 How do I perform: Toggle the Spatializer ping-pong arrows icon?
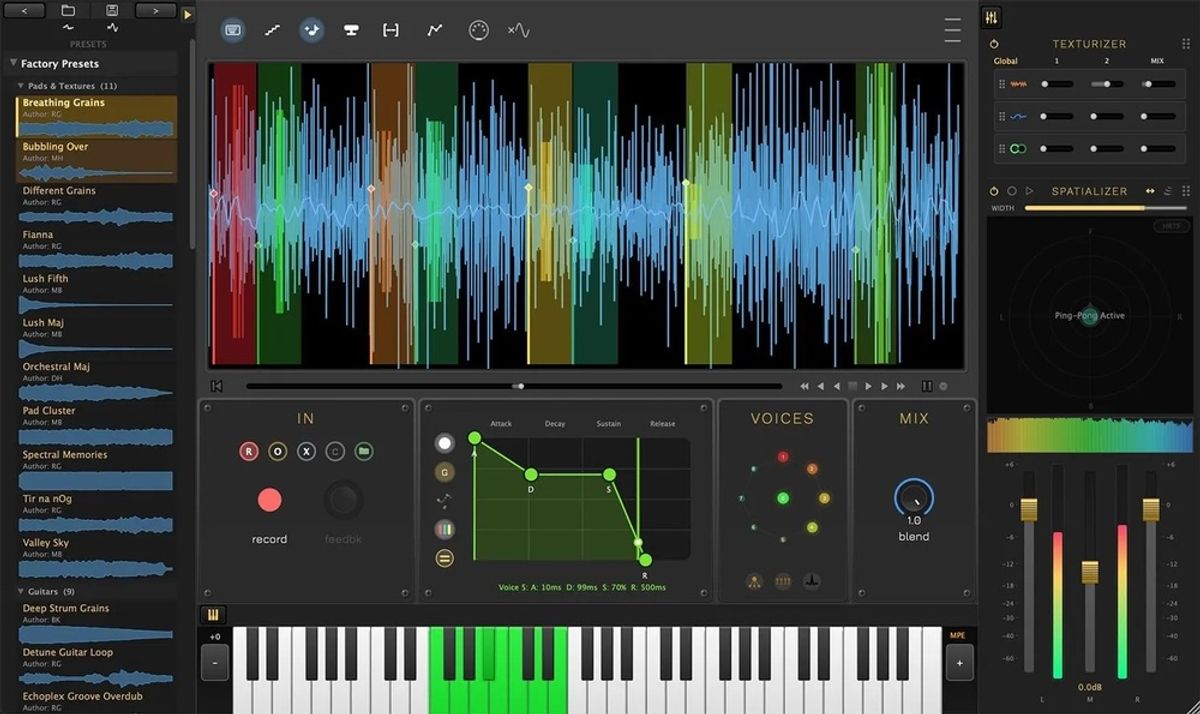tap(1150, 191)
